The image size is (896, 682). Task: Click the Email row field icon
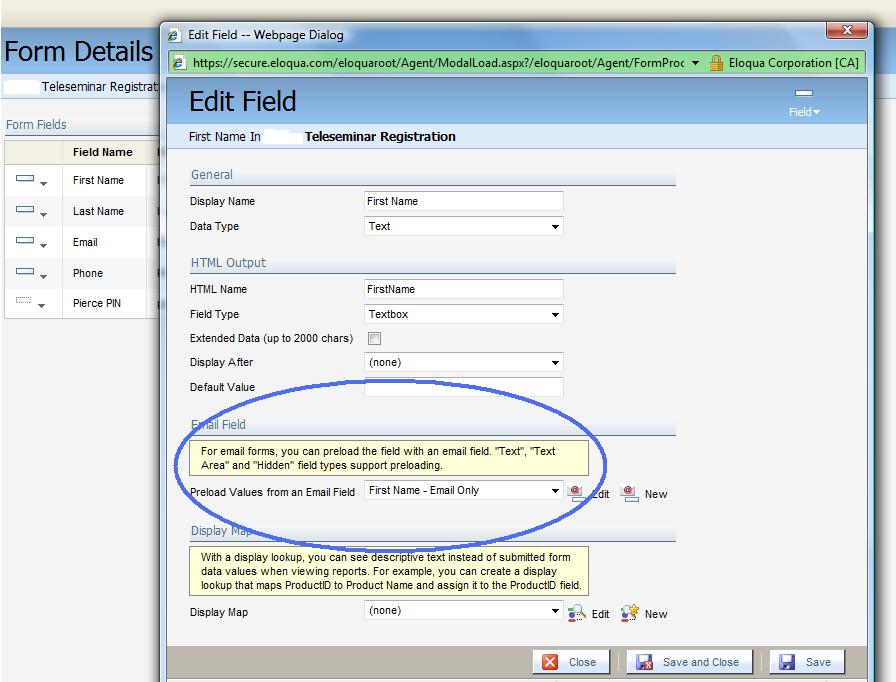25,240
